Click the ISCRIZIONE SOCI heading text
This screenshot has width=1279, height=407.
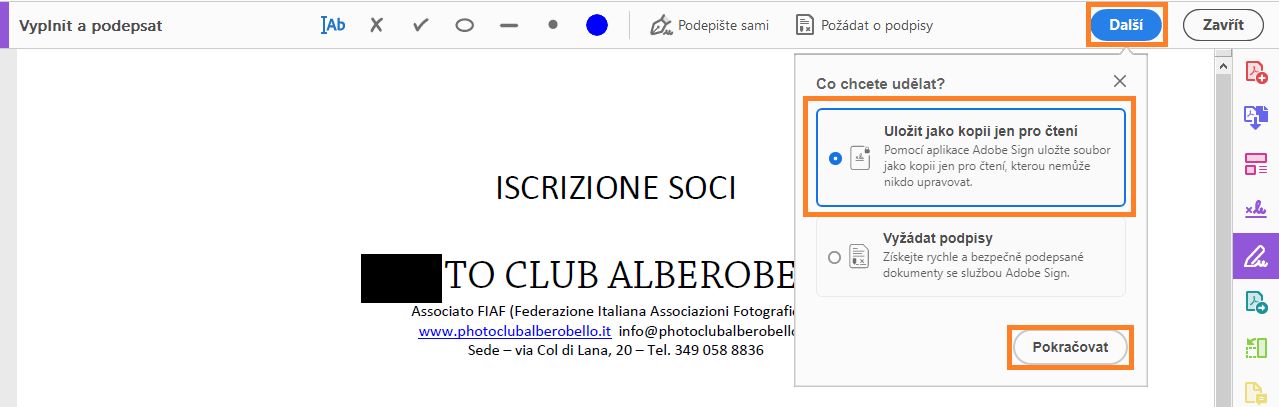(616, 188)
